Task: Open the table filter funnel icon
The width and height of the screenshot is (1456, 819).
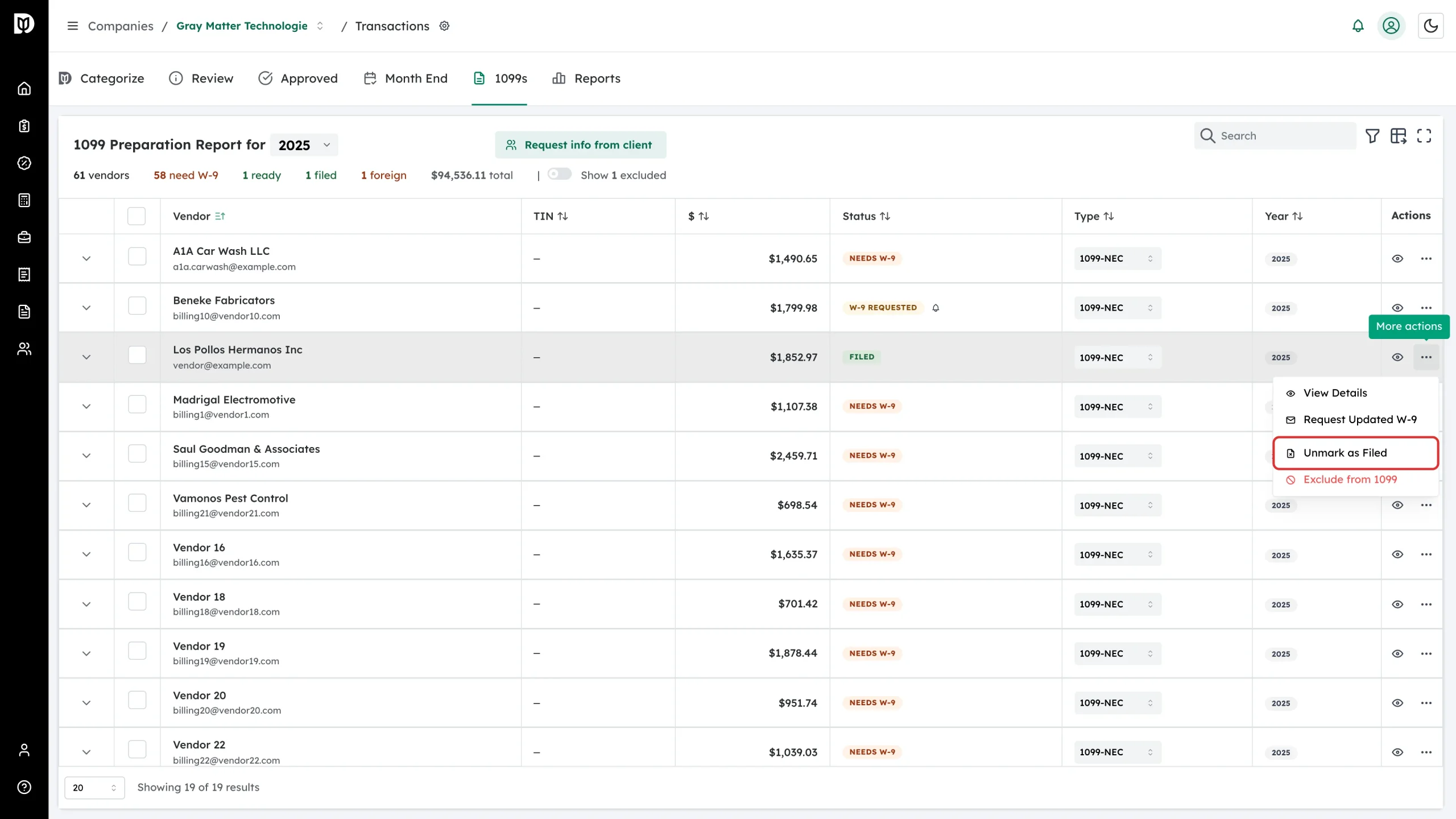Action: pyautogui.click(x=1372, y=136)
